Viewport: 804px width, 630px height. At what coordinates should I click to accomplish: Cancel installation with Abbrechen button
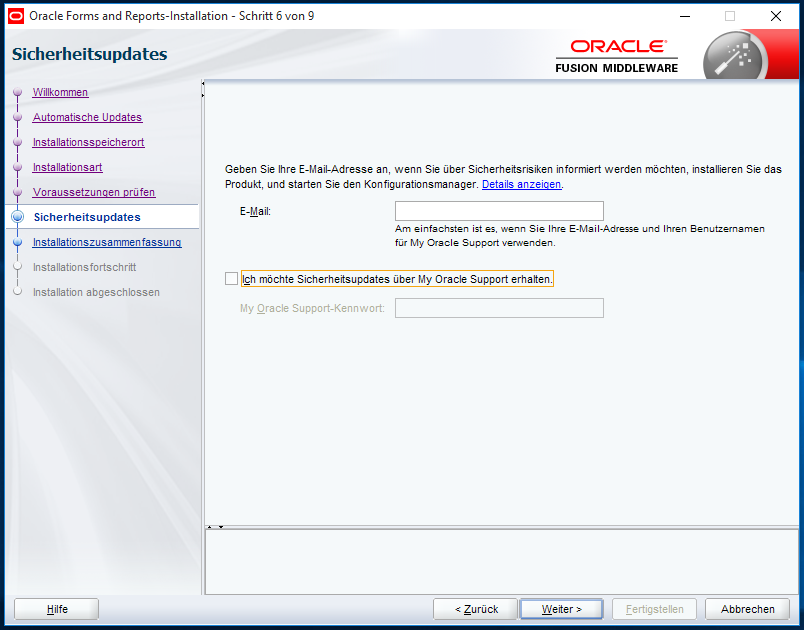click(x=747, y=609)
